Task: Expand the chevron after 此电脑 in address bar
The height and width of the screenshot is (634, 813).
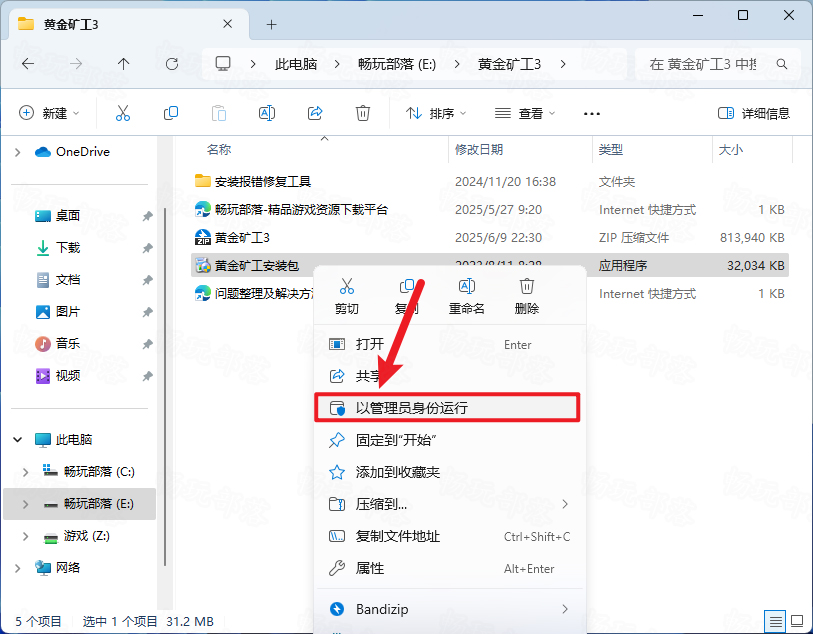Action: tap(337, 64)
